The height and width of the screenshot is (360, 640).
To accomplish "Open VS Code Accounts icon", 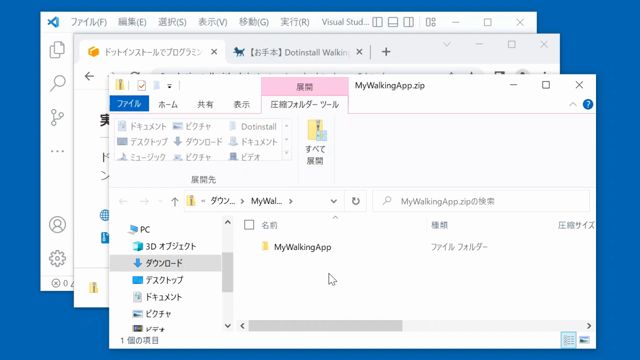I will 57,225.
